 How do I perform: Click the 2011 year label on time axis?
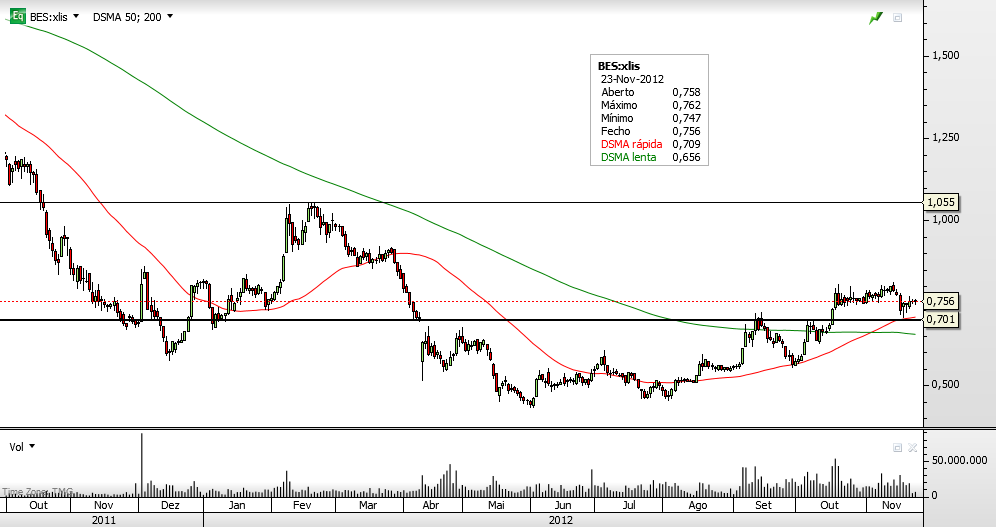point(104,520)
